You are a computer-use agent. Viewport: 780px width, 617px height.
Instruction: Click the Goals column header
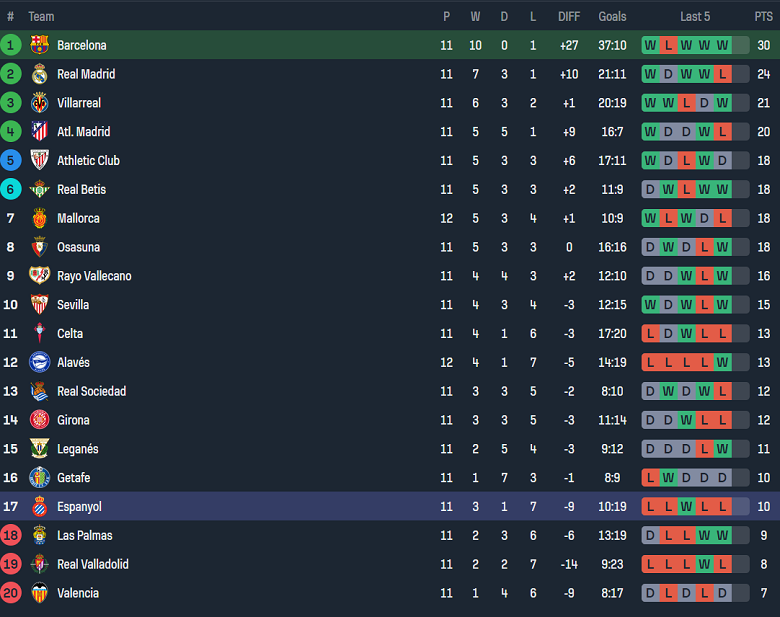click(612, 16)
